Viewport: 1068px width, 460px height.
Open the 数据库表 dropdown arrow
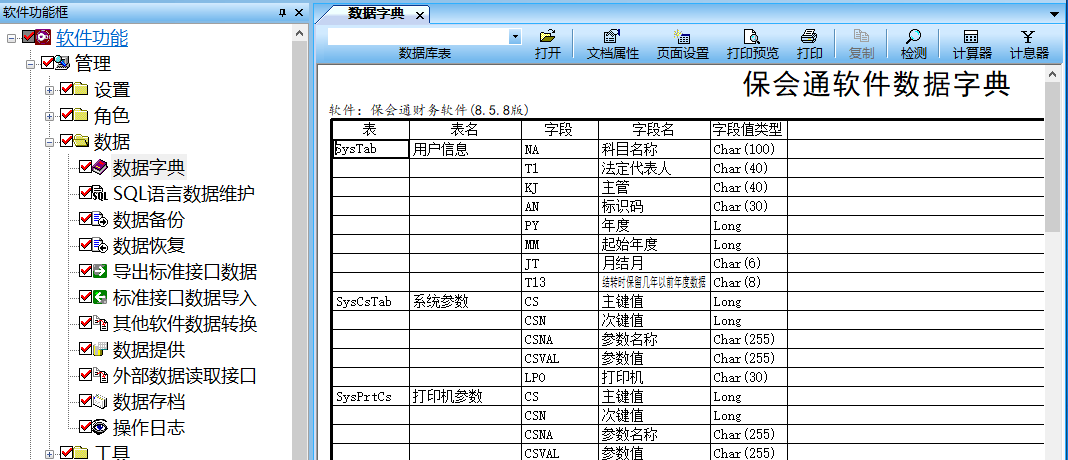(515, 37)
